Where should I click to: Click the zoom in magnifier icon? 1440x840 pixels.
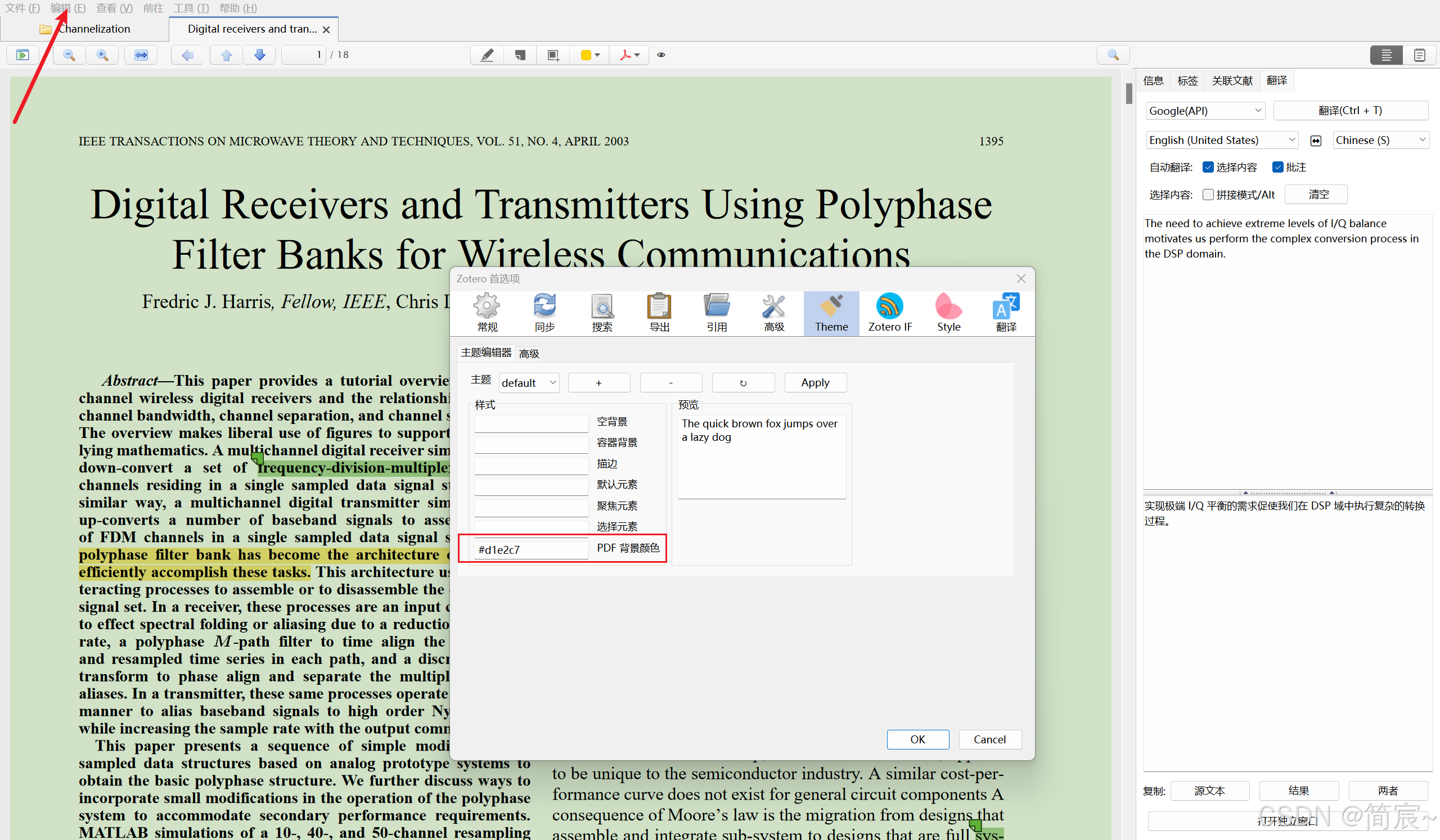102,55
